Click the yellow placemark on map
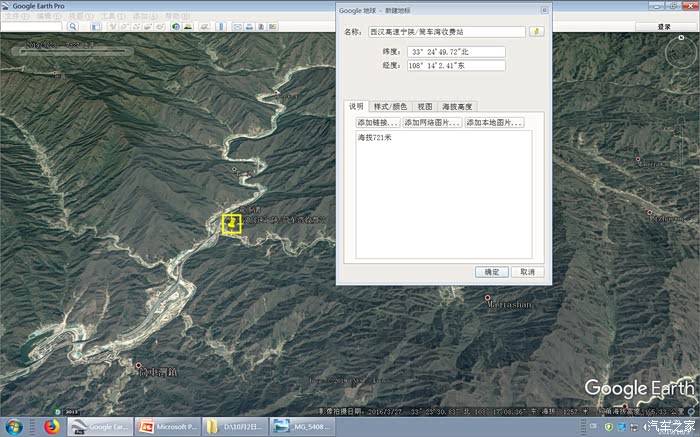Screen dimensions: 700x437 coord(231,224)
